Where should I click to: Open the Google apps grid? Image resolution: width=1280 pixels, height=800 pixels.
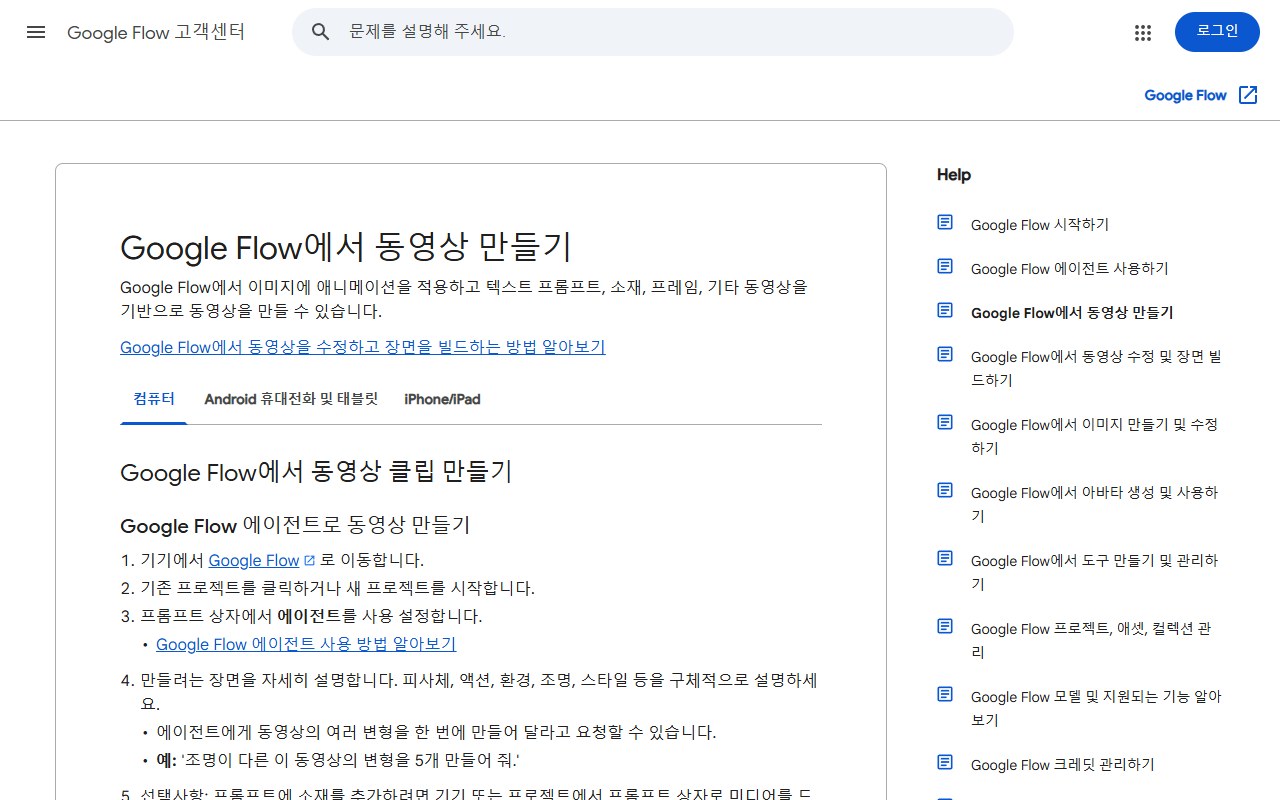[1143, 32]
